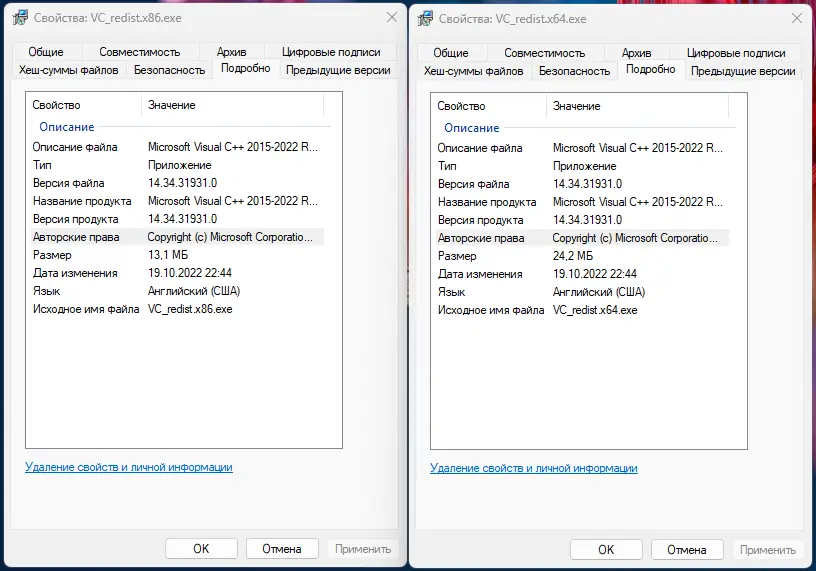The width and height of the screenshot is (816, 571).
Task: Open Цифровые подписи tab in x64 window
Action: click(x=736, y=53)
